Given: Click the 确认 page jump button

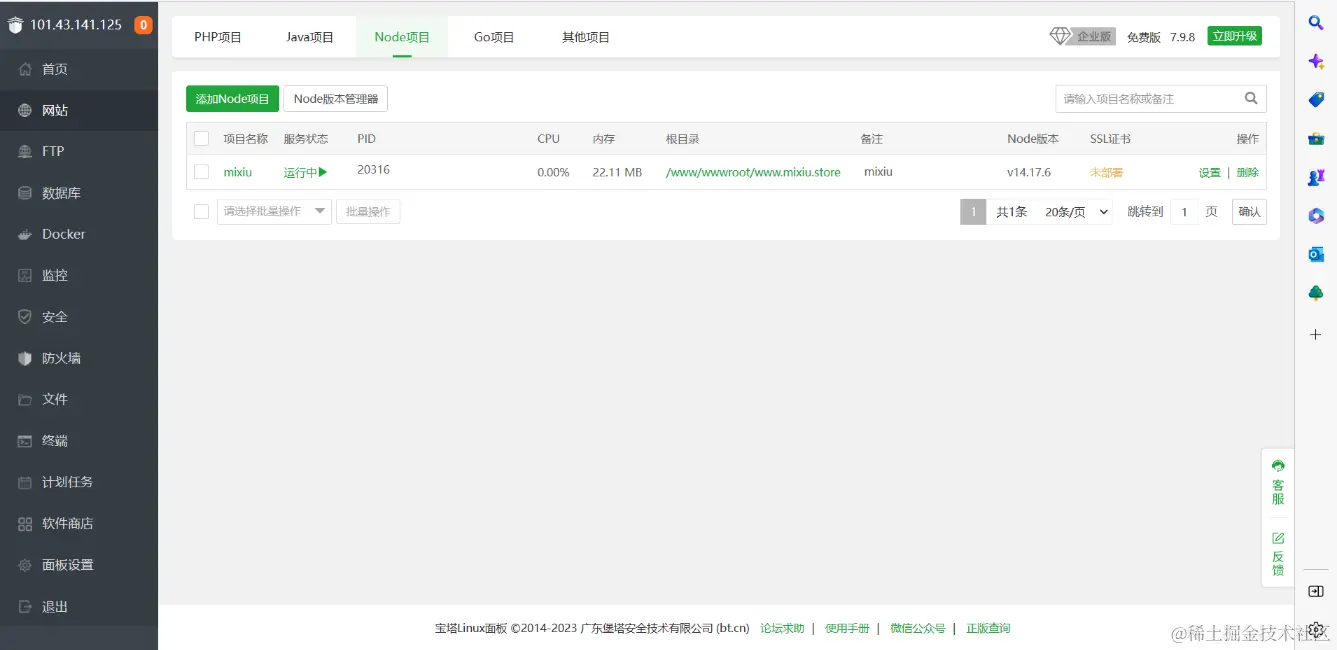Looking at the screenshot, I should (1249, 211).
